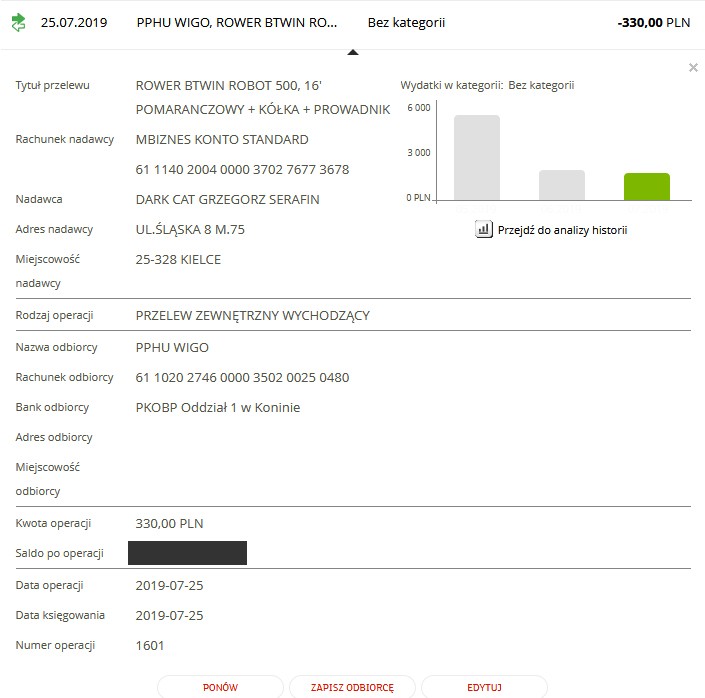
Task: Select the tallest gray bar in chart
Action: click(476, 157)
